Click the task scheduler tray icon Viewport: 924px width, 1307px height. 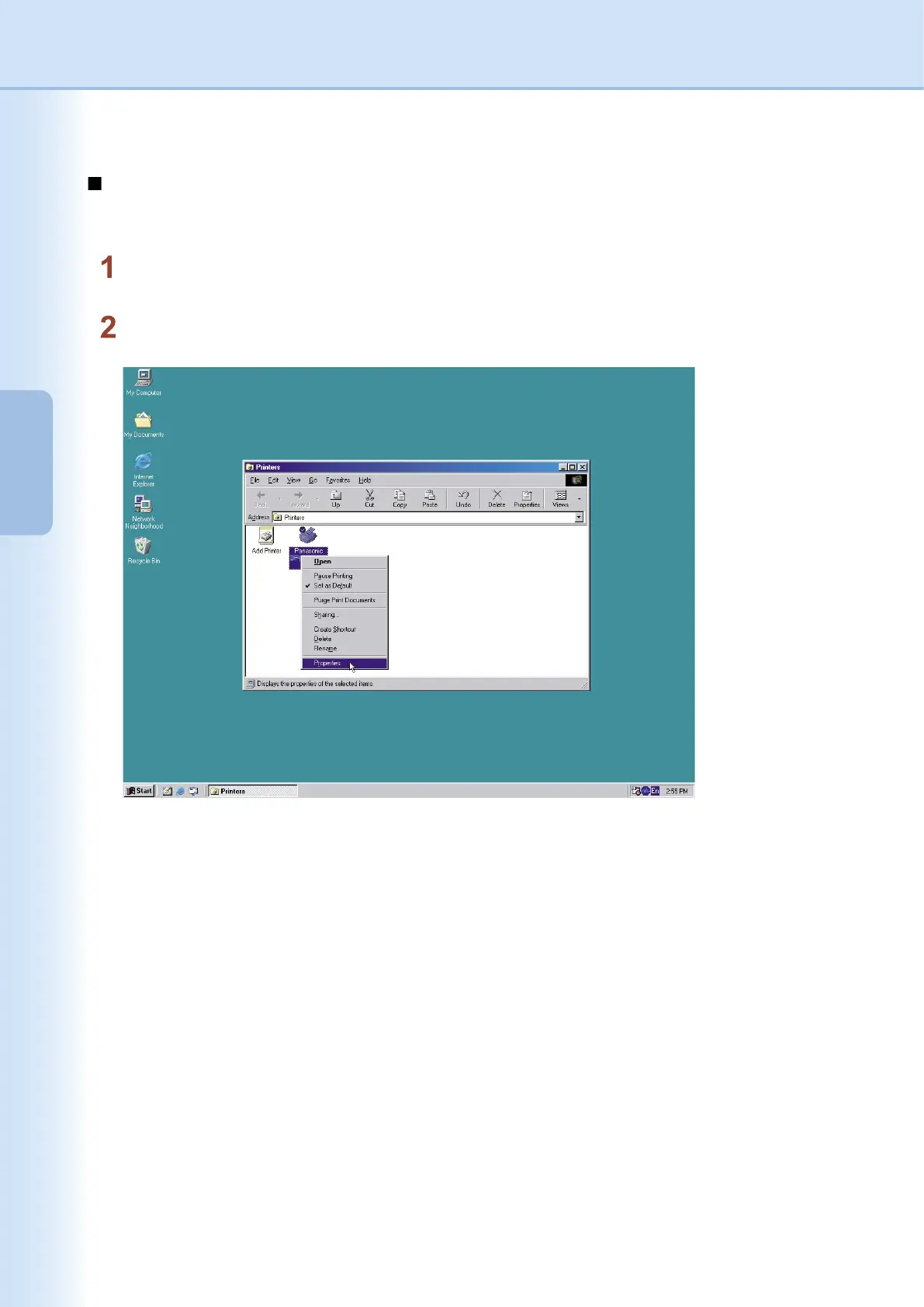pyautogui.click(x=636, y=791)
